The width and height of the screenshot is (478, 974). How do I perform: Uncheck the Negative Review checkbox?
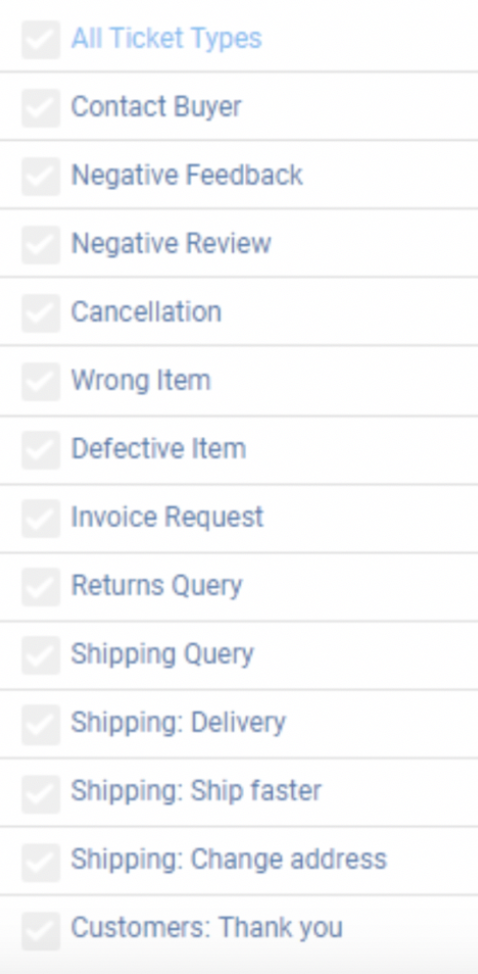(41, 245)
